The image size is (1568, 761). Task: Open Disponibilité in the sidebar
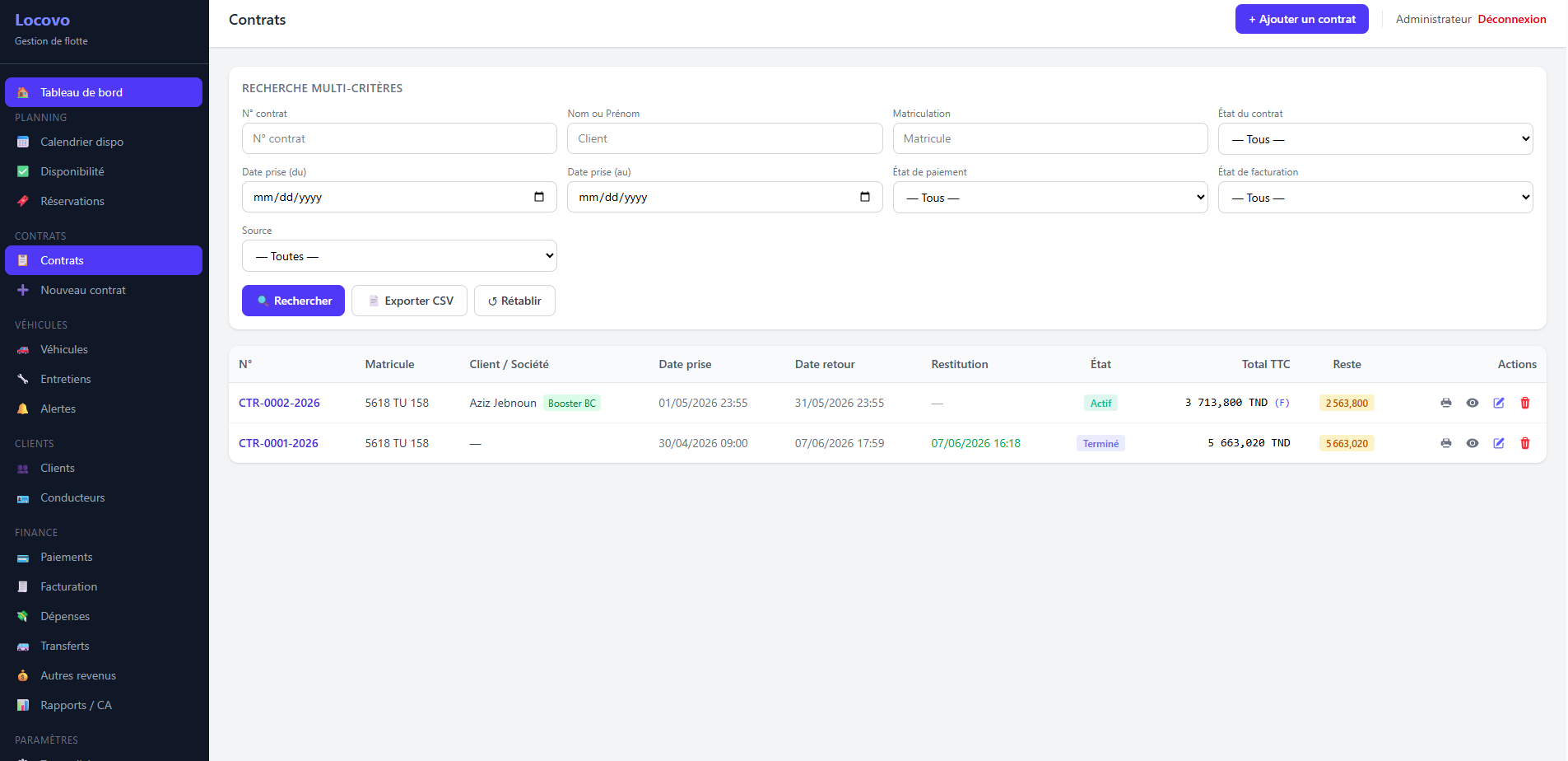(x=104, y=171)
